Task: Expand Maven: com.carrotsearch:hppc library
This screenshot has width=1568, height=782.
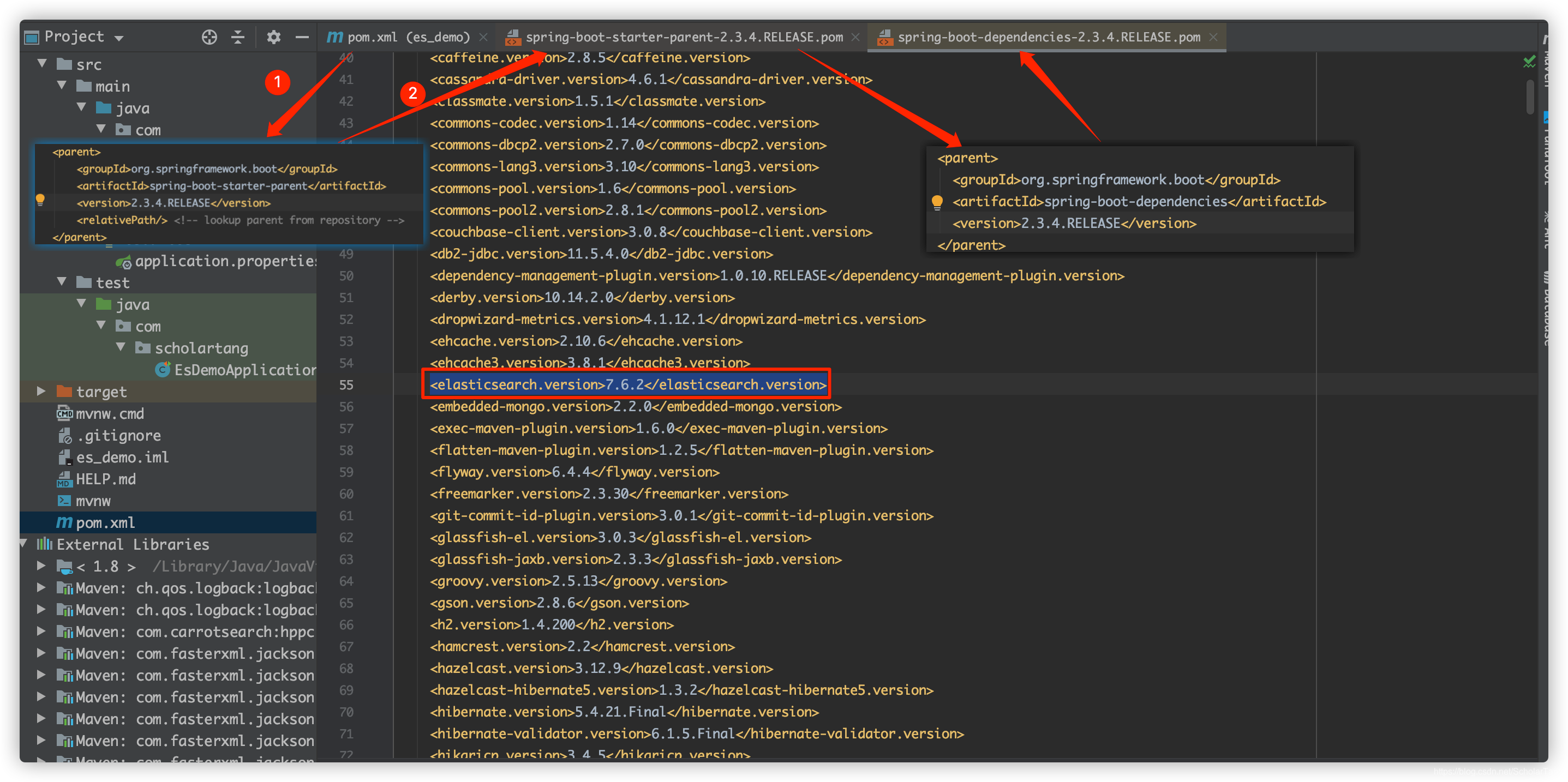Action: [x=41, y=631]
